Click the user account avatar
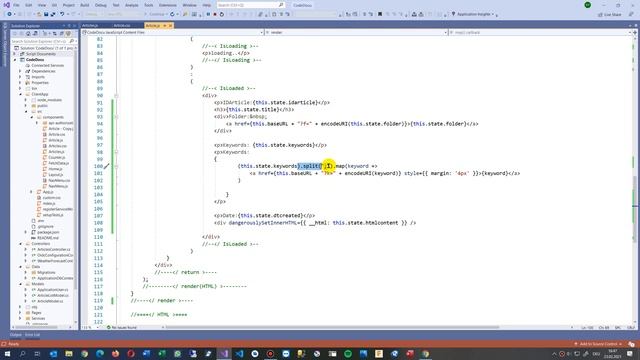640x360 pixels. tap(587, 5)
